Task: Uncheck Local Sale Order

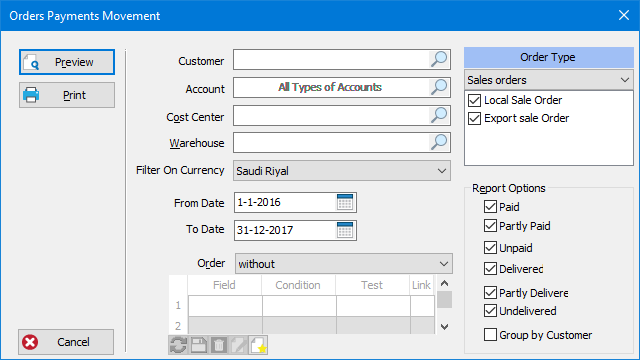Action: (x=474, y=100)
